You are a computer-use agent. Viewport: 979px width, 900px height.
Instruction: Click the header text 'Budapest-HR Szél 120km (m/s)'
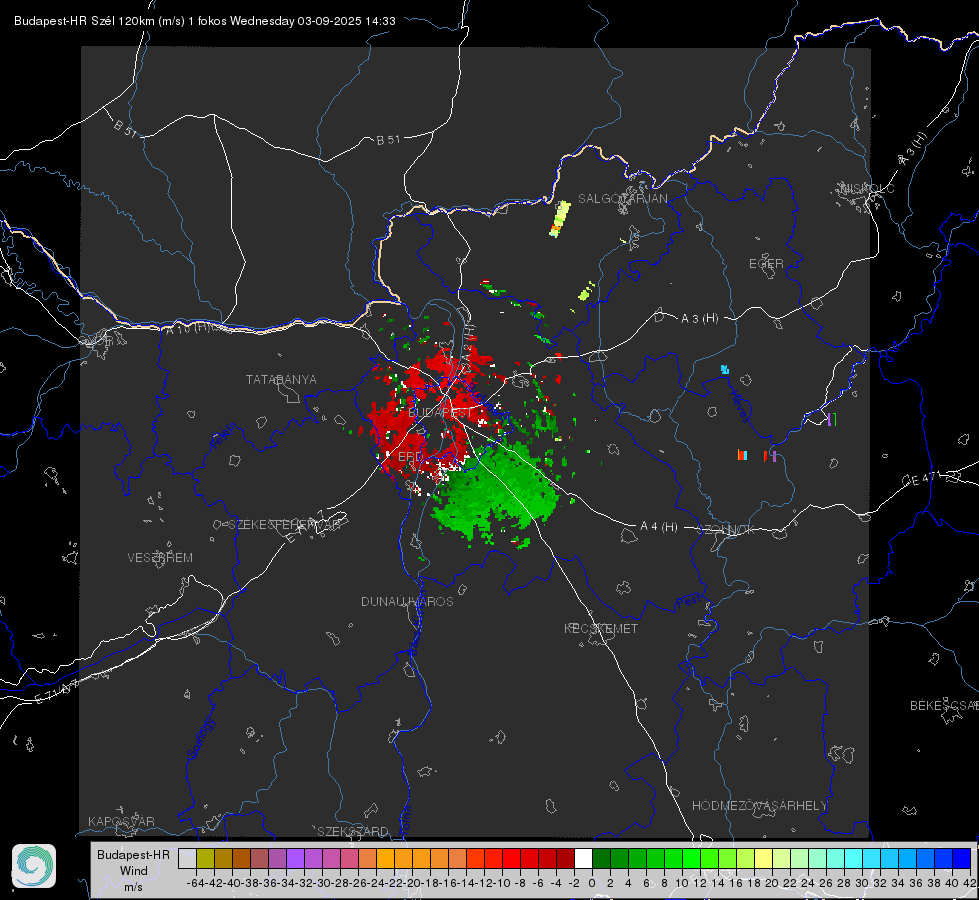tap(99, 21)
